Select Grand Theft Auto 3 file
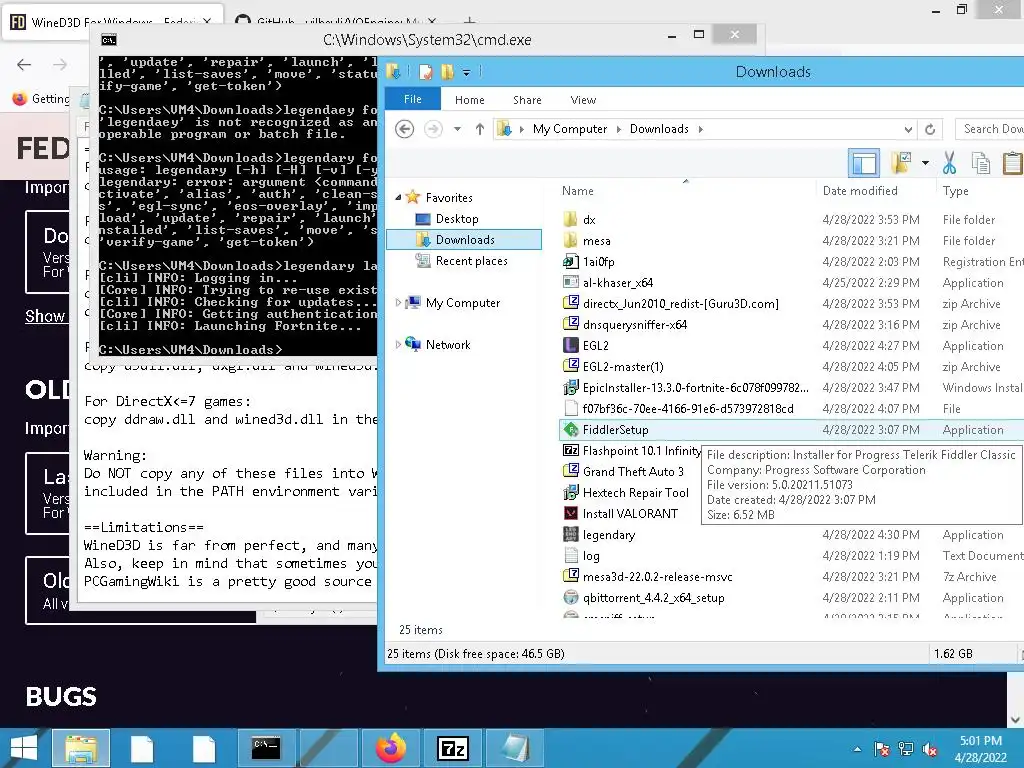The image size is (1024, 768). 633,472
